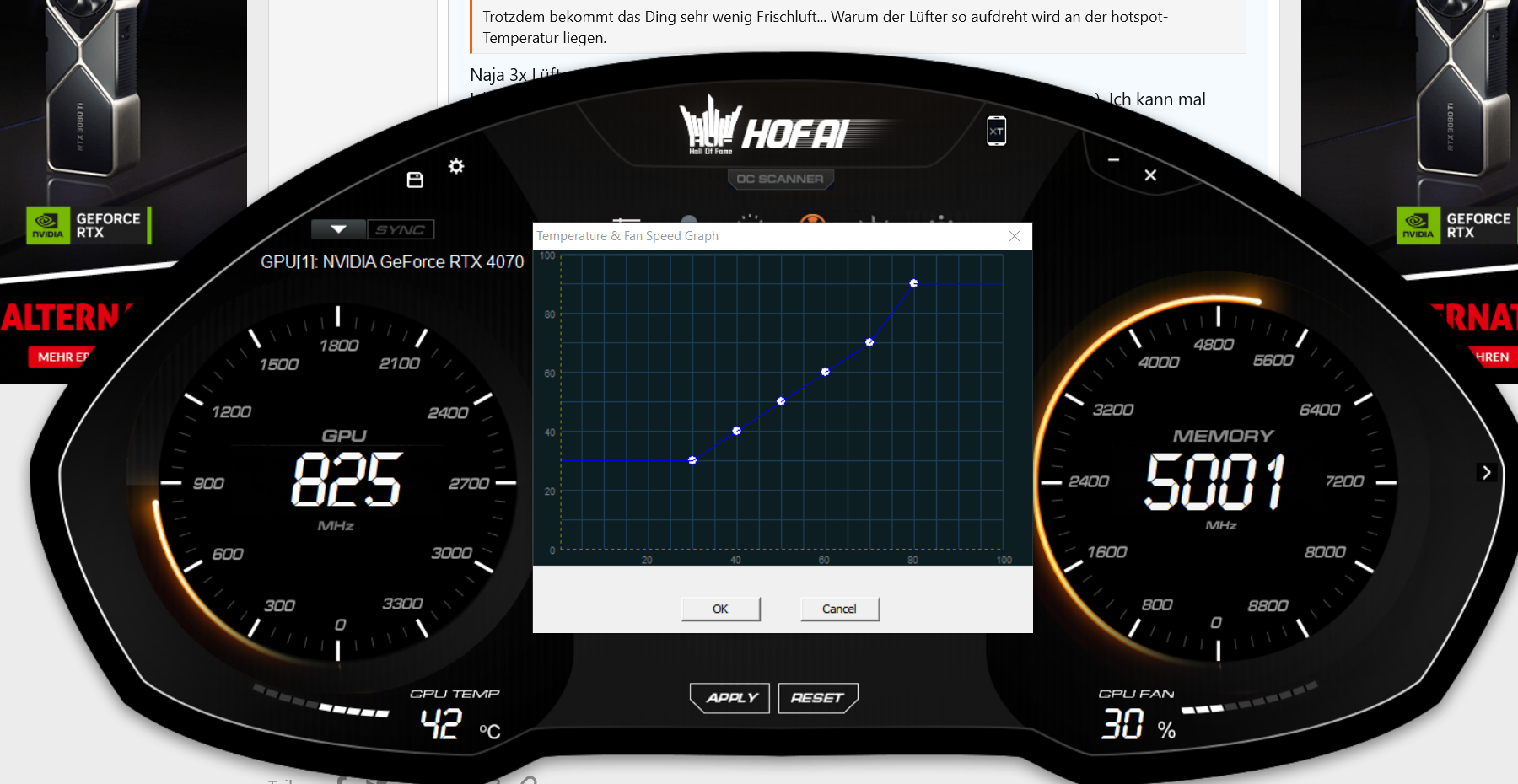Click the orange fan tab icon behind dialog
The image size is (1518, 784).
[x=813, y=218]
